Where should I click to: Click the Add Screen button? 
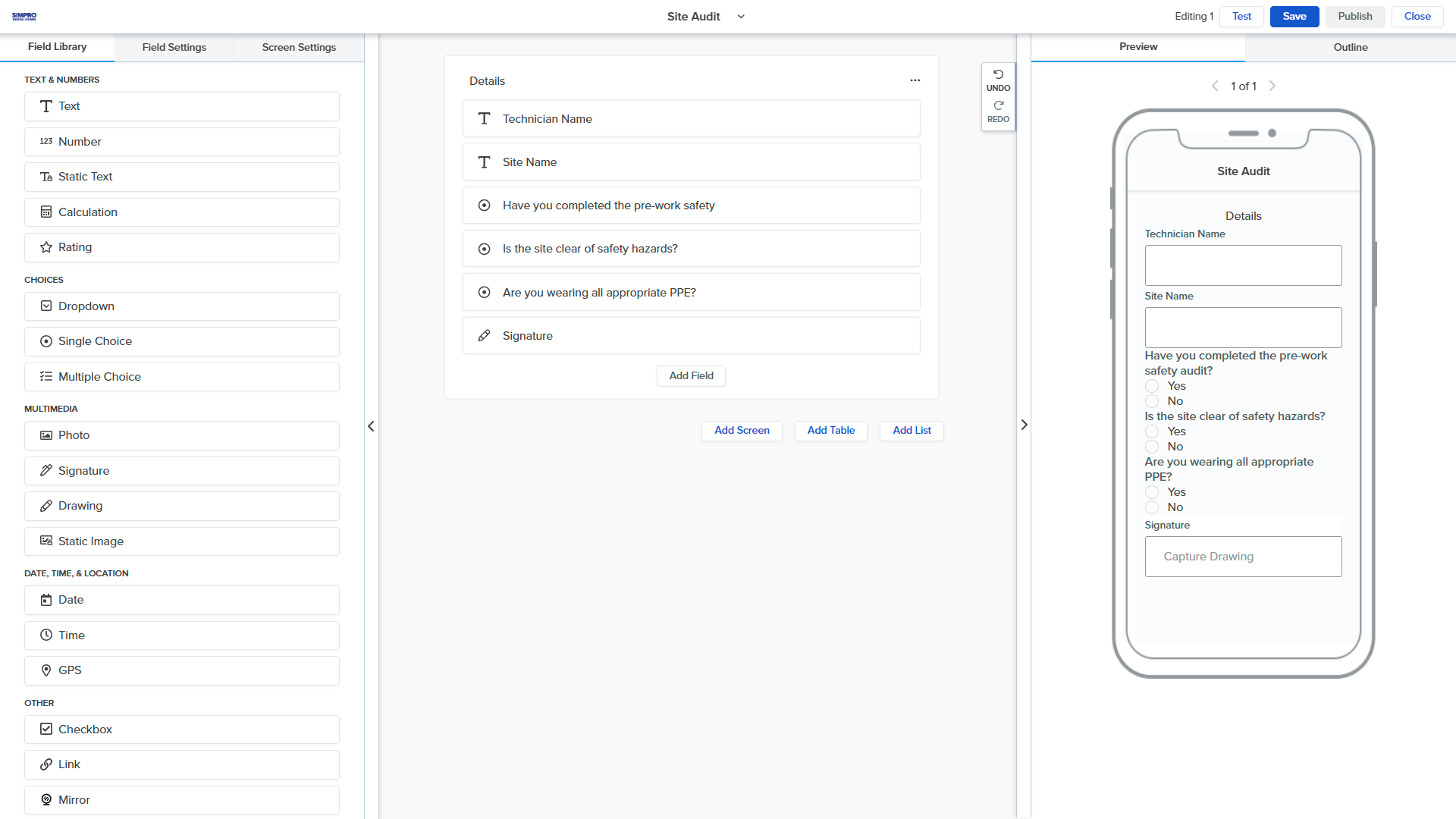point(742,431)
